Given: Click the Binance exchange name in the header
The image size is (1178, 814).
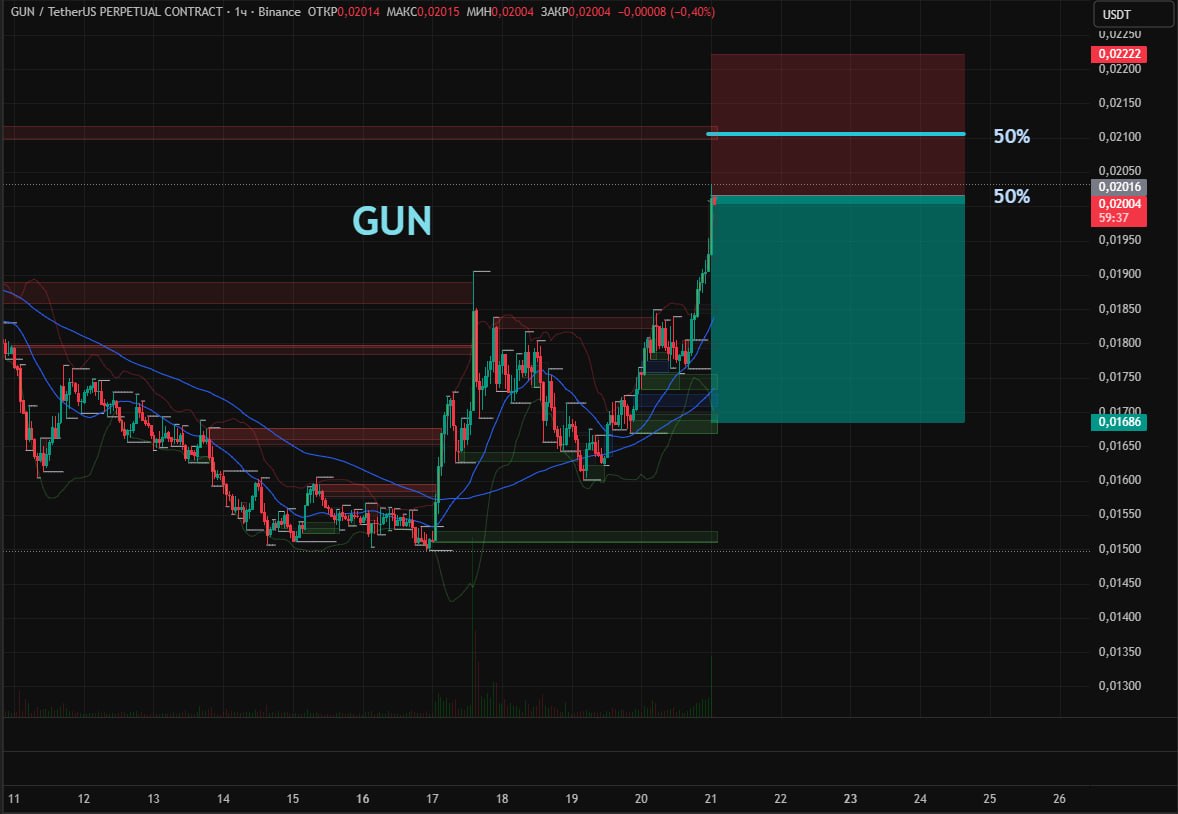Looking at the screenshot, I should [x=279, y=12].
